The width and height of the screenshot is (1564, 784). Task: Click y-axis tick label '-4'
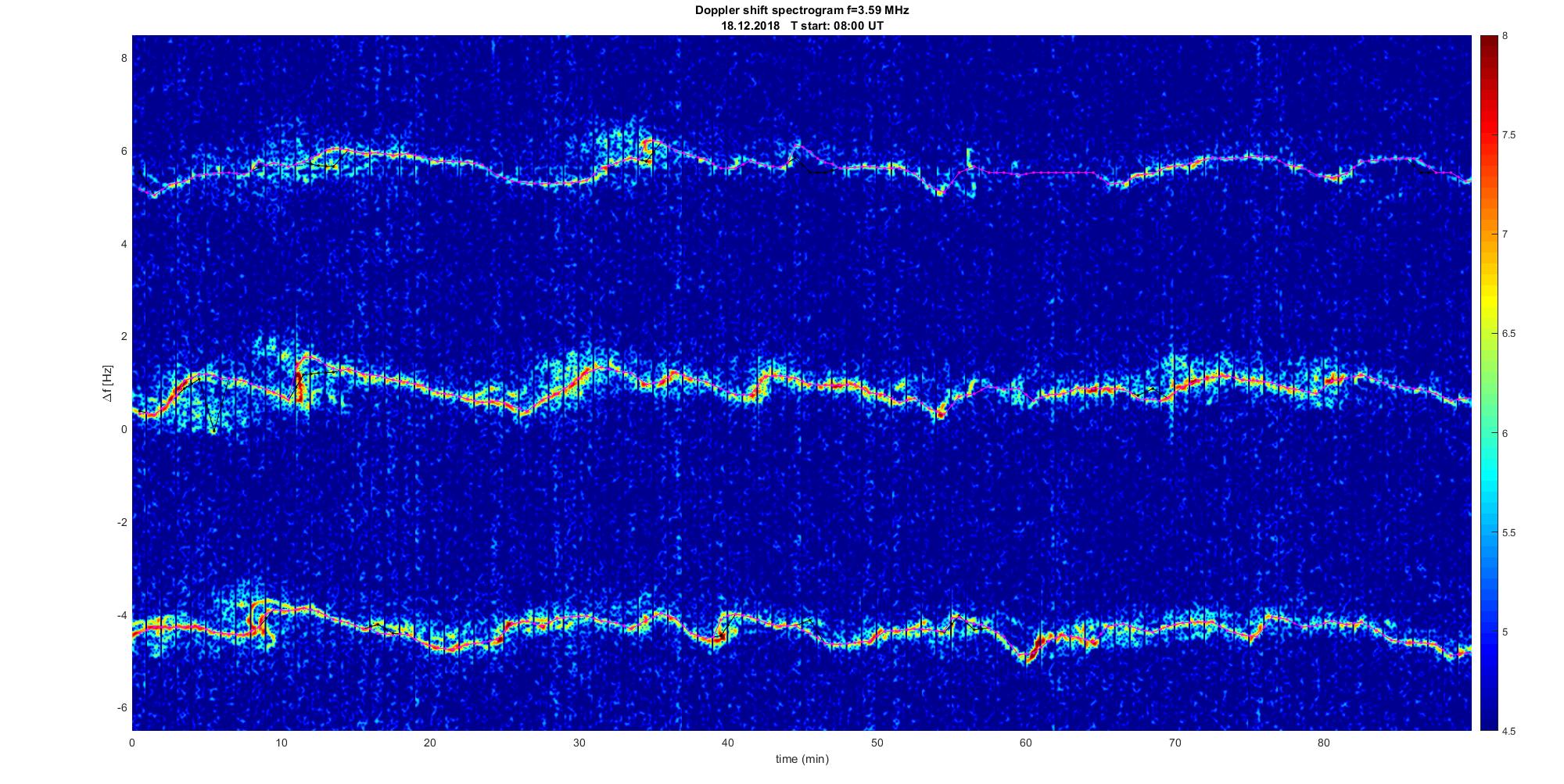click(121, 615)
